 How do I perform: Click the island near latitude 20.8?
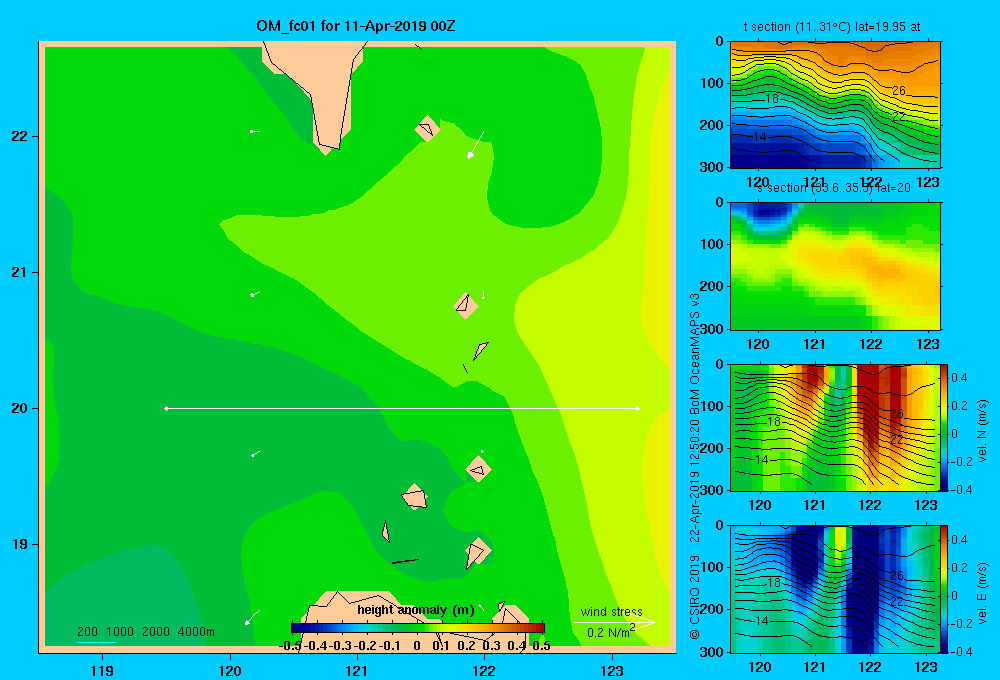pyautogui.click(x=466, y=306)
